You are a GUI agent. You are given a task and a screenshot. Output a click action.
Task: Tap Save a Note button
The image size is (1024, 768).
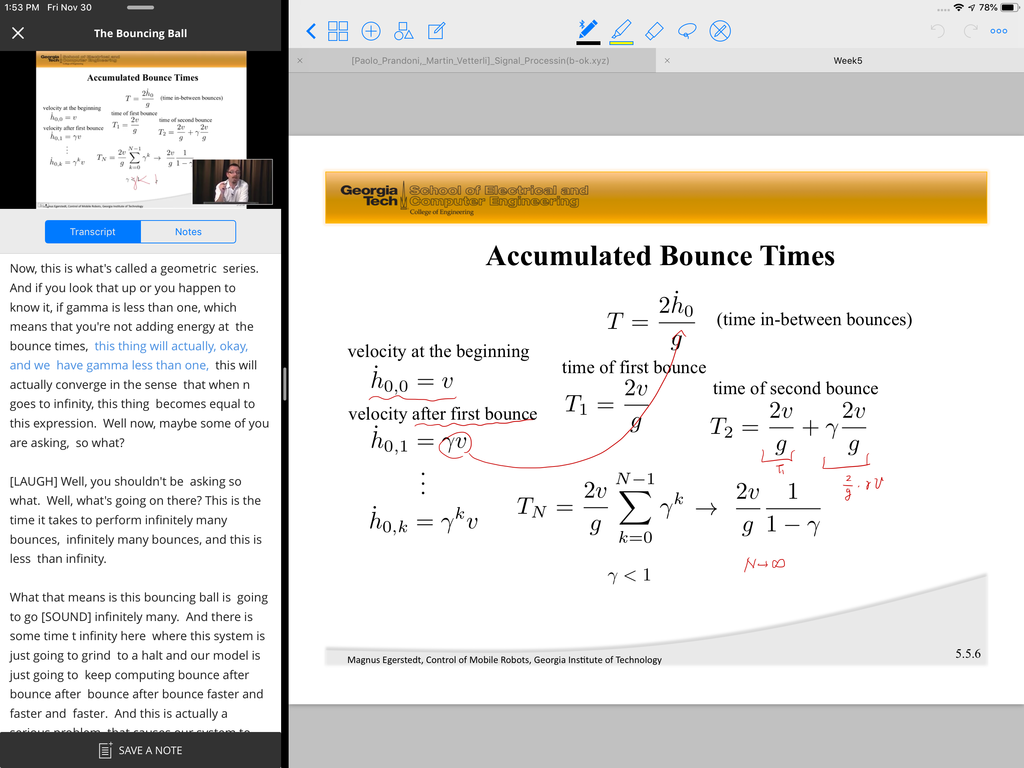pos(140,750)
